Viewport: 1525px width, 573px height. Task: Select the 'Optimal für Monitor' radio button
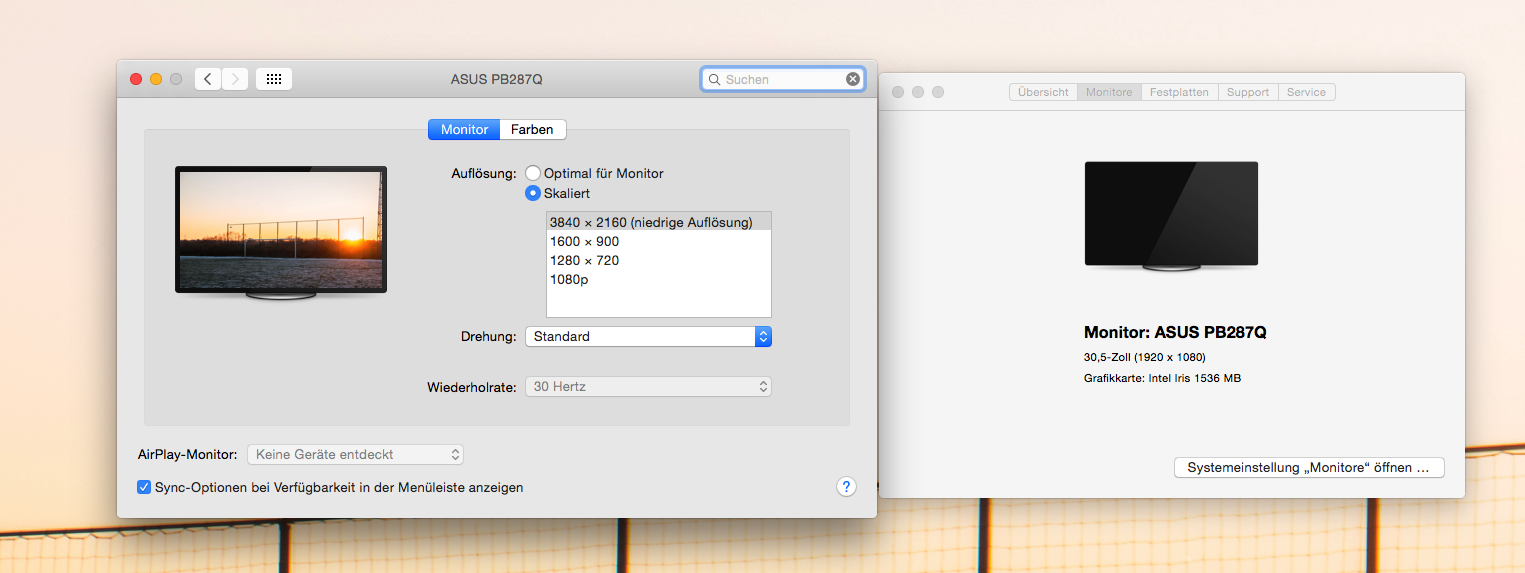click(533, 173)
